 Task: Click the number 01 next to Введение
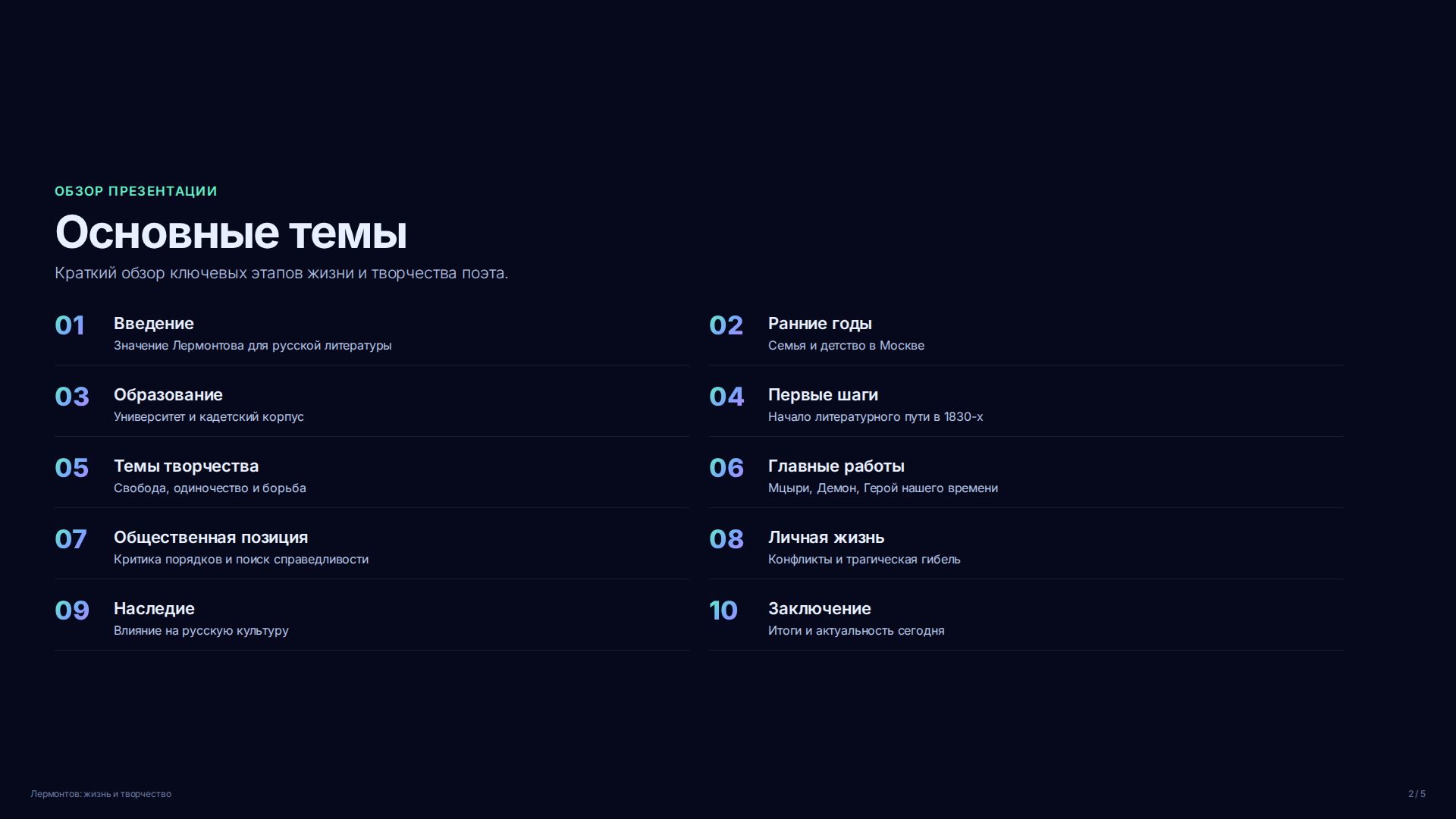point(70,325)
